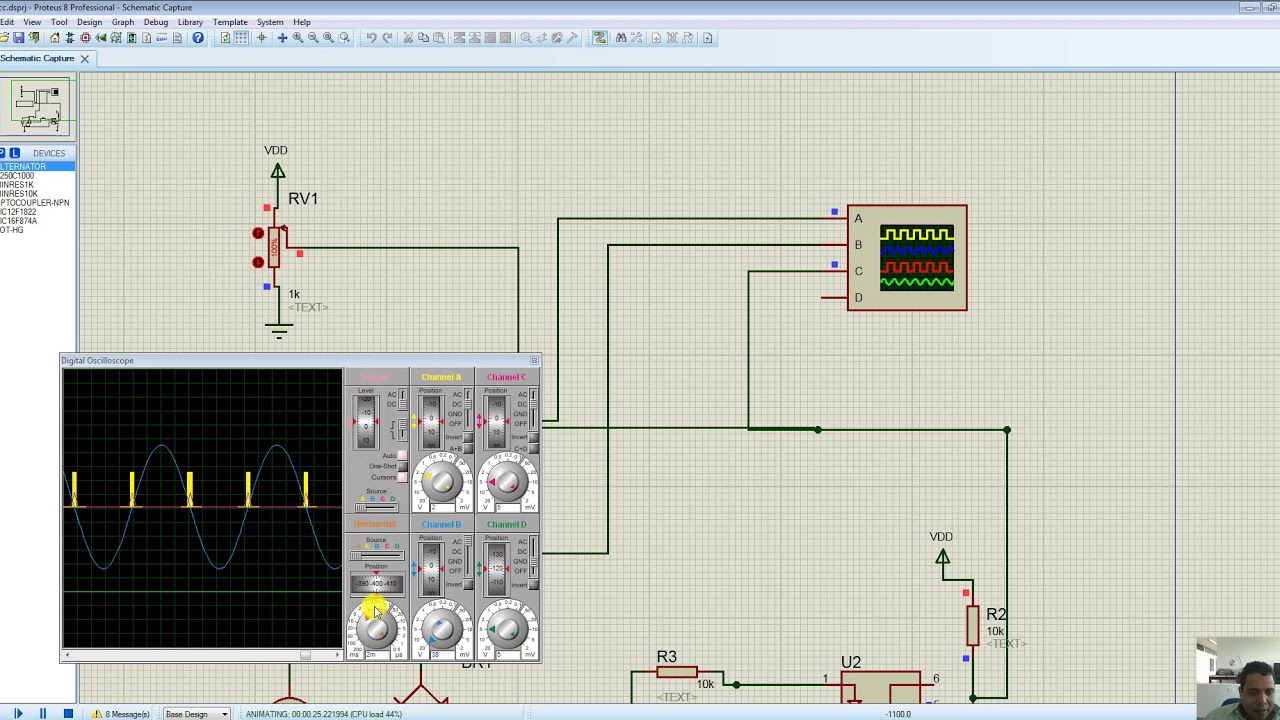Click the library 'L' button
This screenshot has height=720, width=1280.
click(15, 153)
